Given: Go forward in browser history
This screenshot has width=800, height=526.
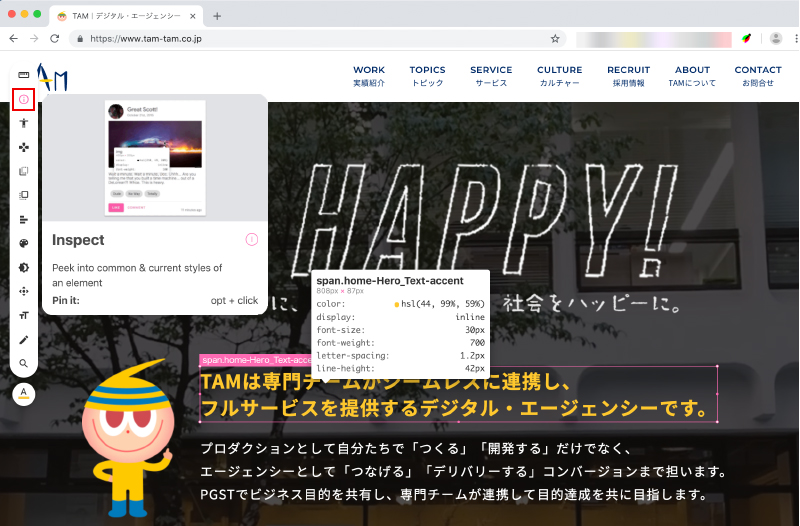Looking at the screenshot, I should coord(34,39).
